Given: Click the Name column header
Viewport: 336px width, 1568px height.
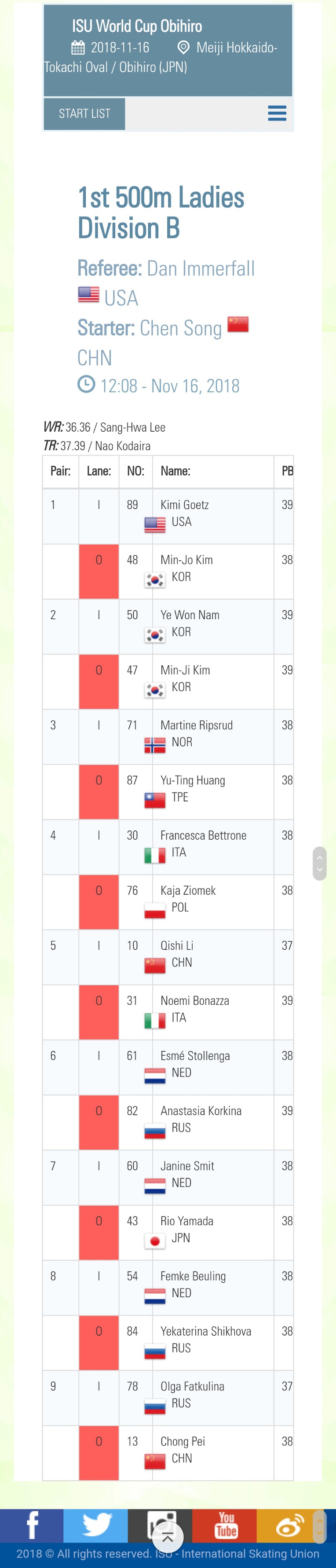Looking at the screenshot, I should click(x=175, y=471).
